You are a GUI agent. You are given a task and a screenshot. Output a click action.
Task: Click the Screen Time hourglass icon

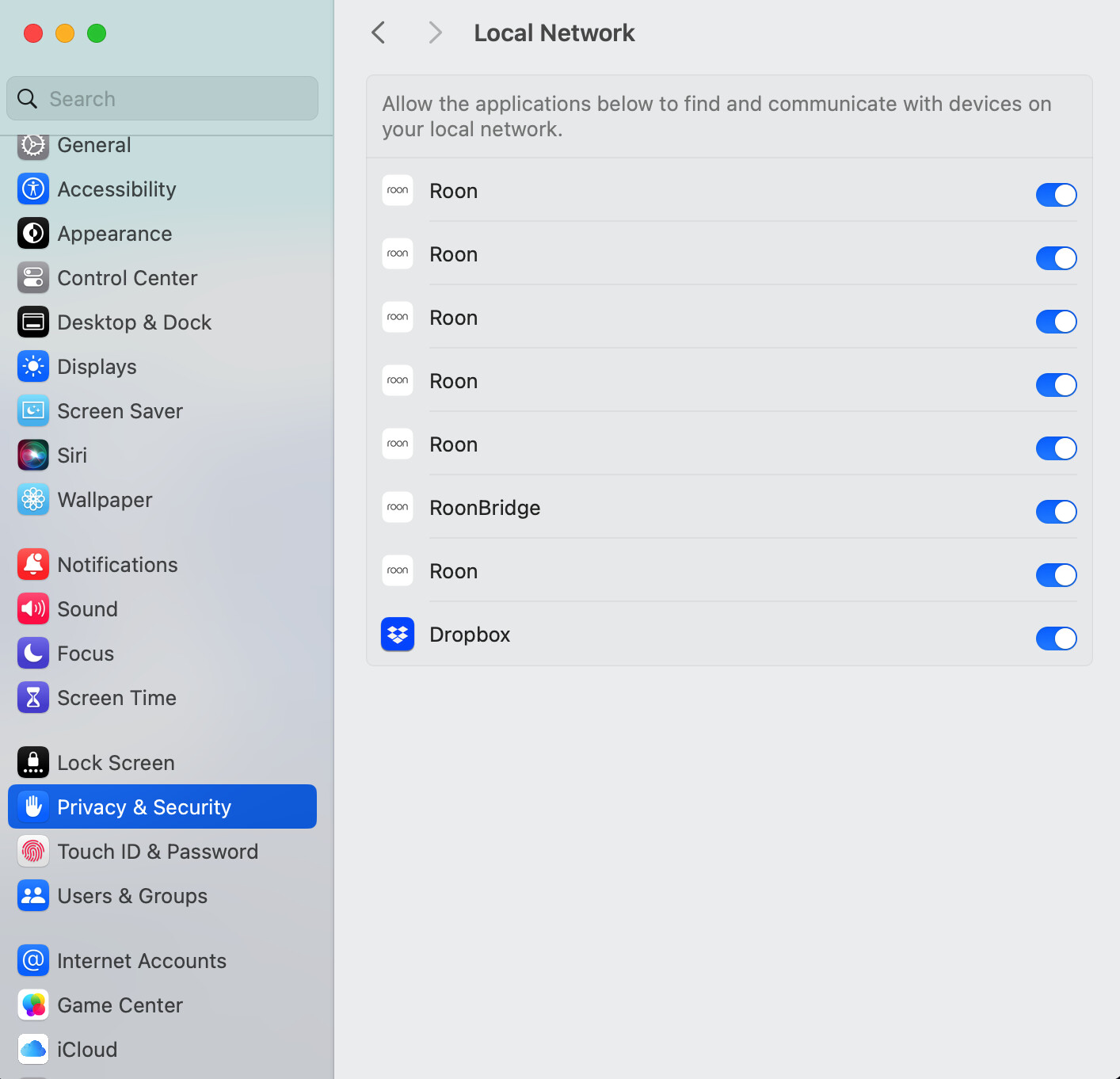click(33, 698)
